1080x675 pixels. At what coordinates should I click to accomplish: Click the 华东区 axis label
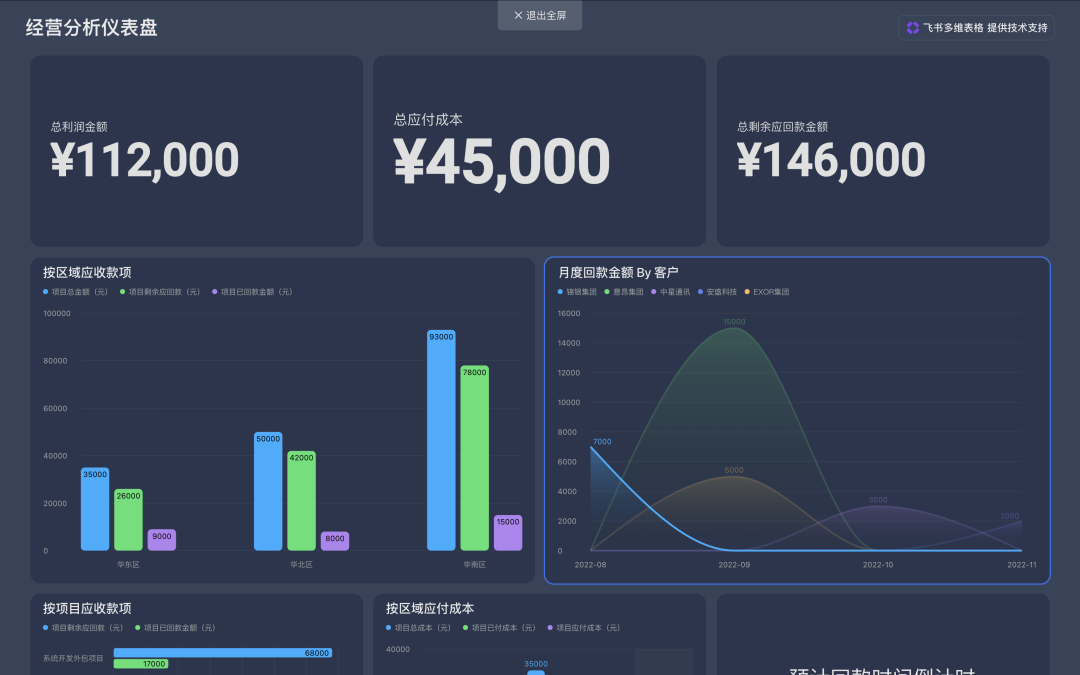tap(128, 565)
